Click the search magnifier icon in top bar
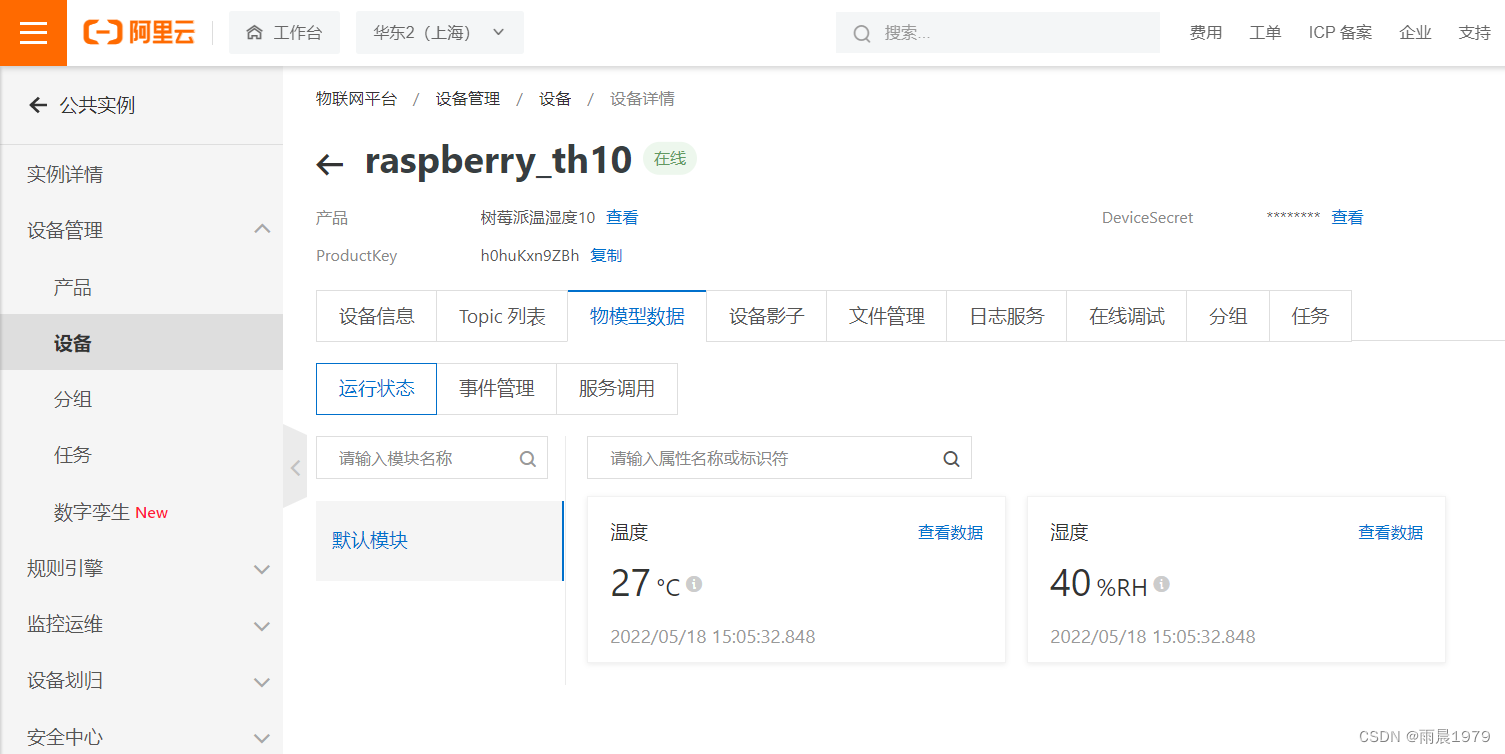The height and width of the screenshot is (754, 1505). click(x=862, y=34)
